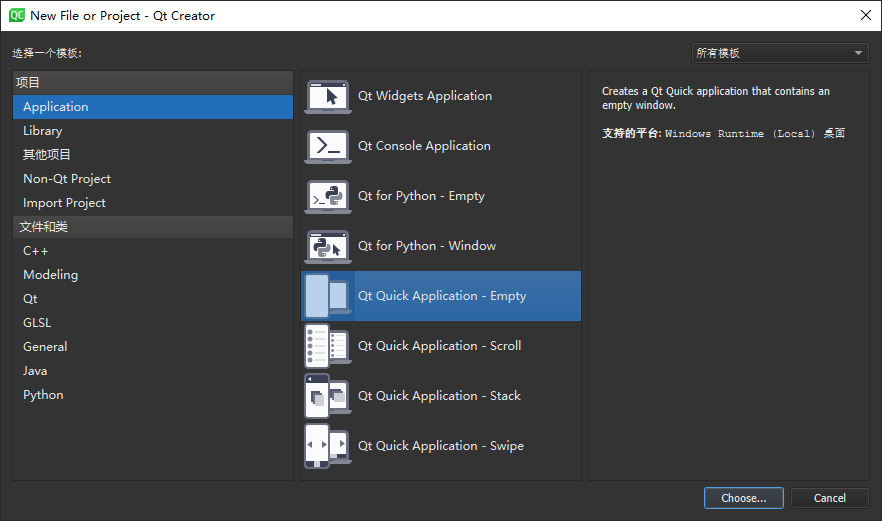Choose the Qt Quick Application - Stack label
882x521 pixels.
tap(439, 396)
